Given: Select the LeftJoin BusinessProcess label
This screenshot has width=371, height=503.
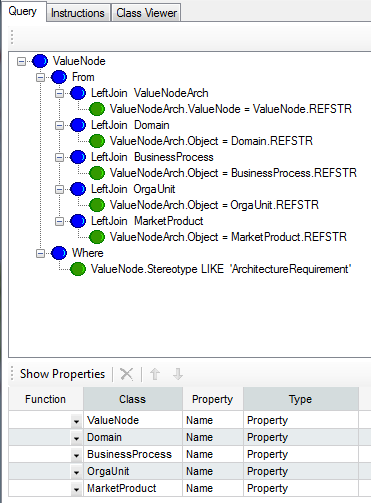Looking at the screenshot, I should 152,157.
